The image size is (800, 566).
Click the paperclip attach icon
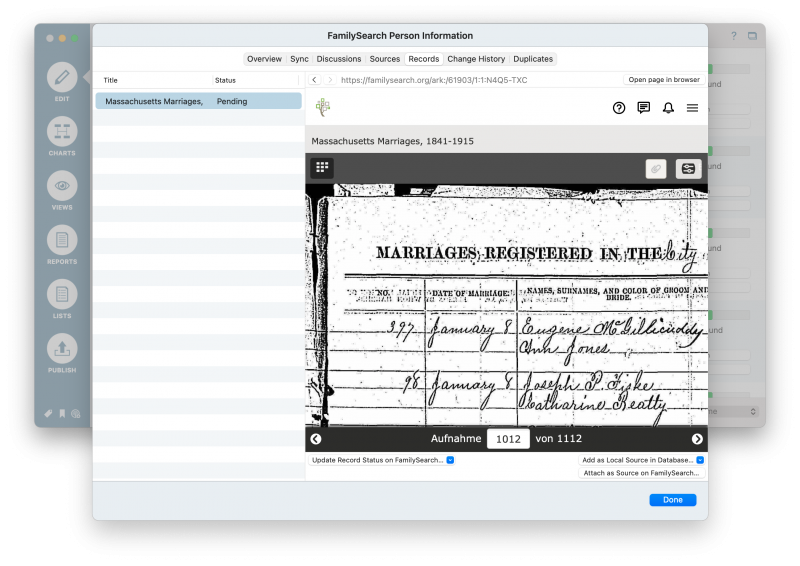pos(656,168)
